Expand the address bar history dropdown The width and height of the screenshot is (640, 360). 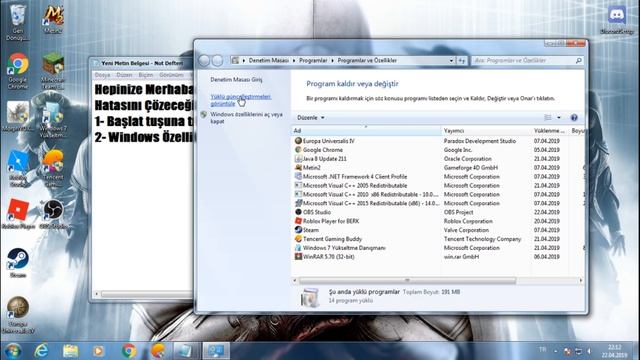[451, 60]
